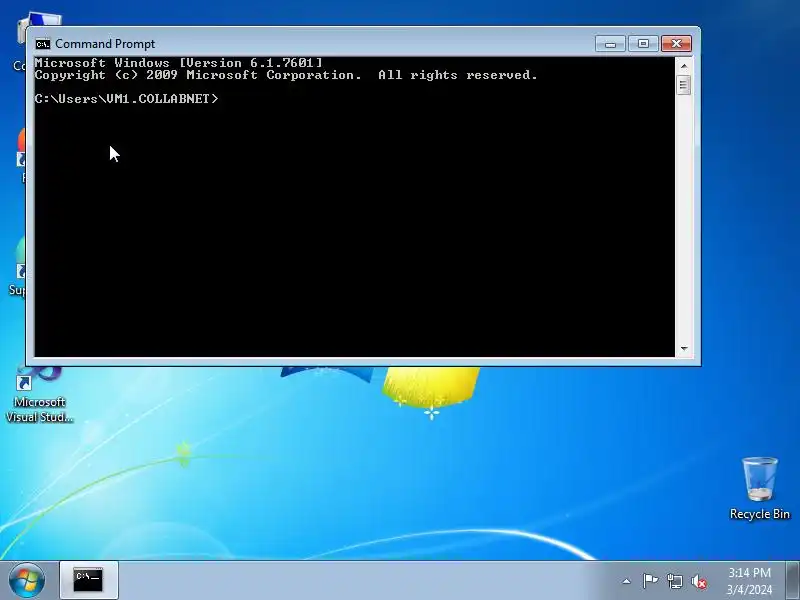Click the 'Microsoft Windows [Version 6.1.7601]' line

179,63
